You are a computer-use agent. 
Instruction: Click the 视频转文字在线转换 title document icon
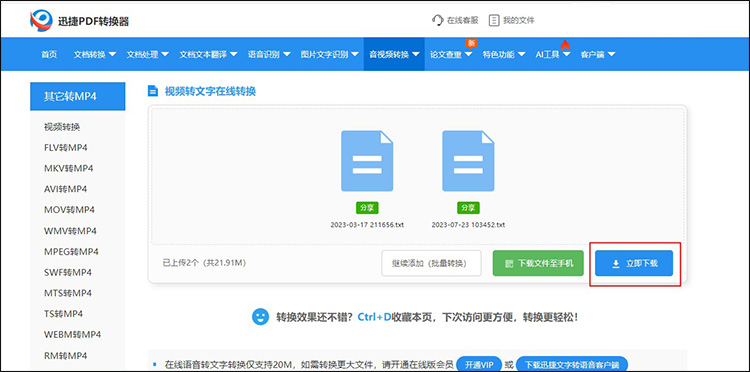[153, 91]
